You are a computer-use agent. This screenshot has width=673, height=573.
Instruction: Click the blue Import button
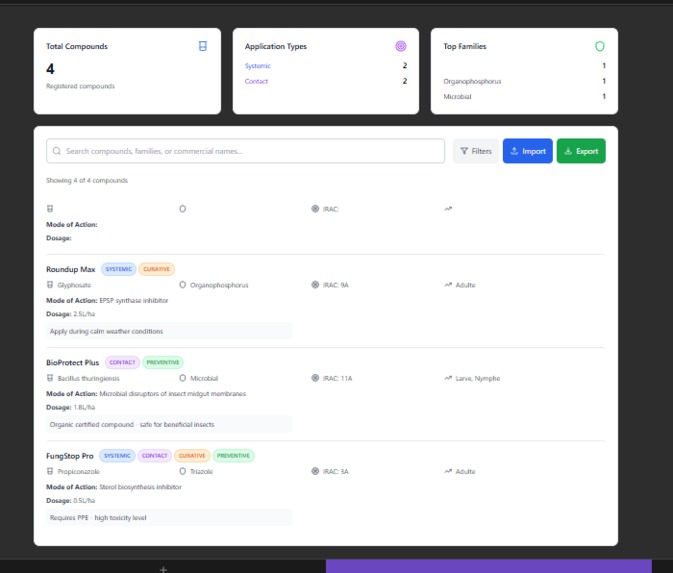pyautogui.click(x=527, y=151)
